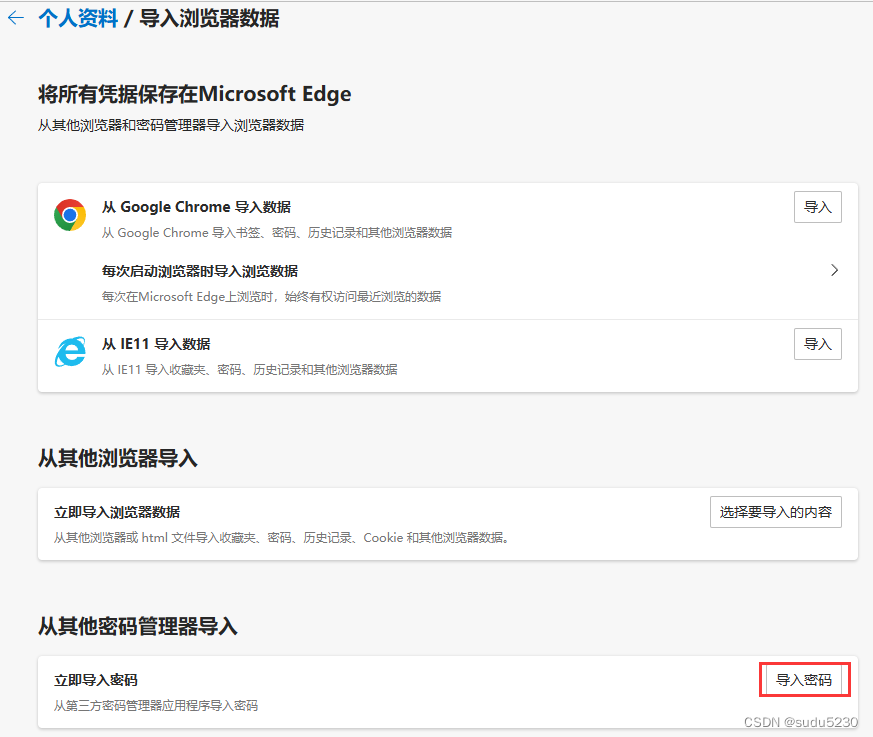Click the 从其他浏览器或 html 文件导入收藏夹 description
Image resolution: width=873 pixels, height=737 pixels.
coord(281,538)
